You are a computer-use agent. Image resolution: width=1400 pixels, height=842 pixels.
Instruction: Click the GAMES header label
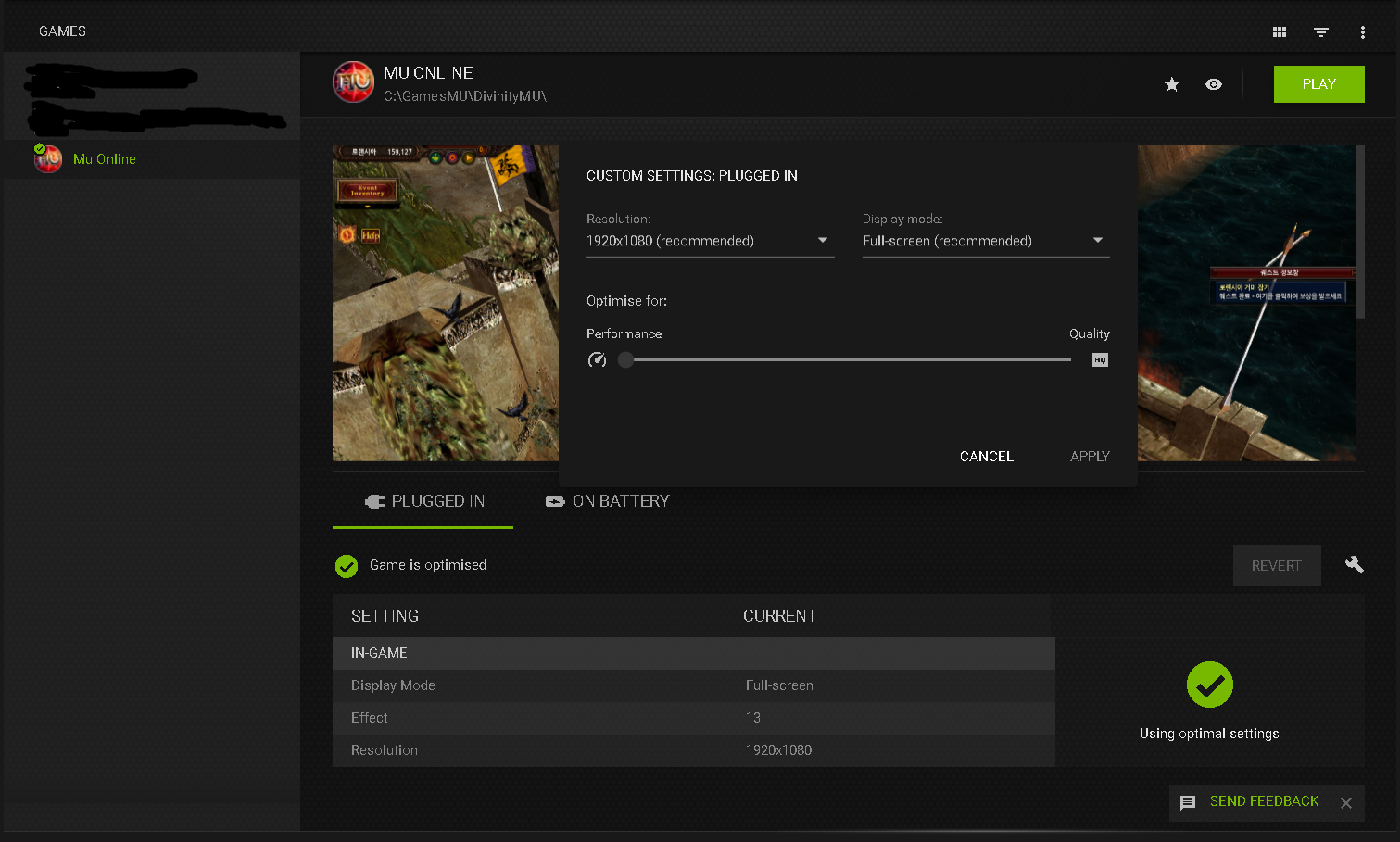pos(62,31)
